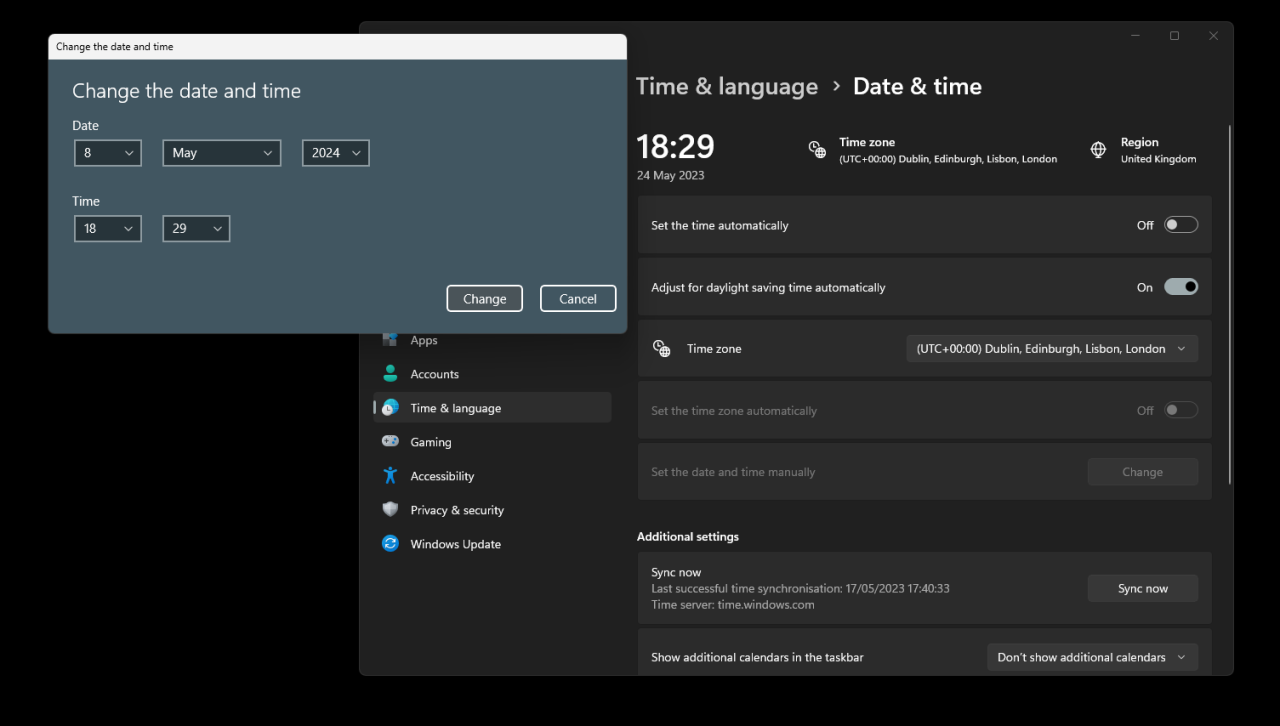Click the Privacy & security shield icon
Screen dimensions: 1280x726
tap(390, 510)
